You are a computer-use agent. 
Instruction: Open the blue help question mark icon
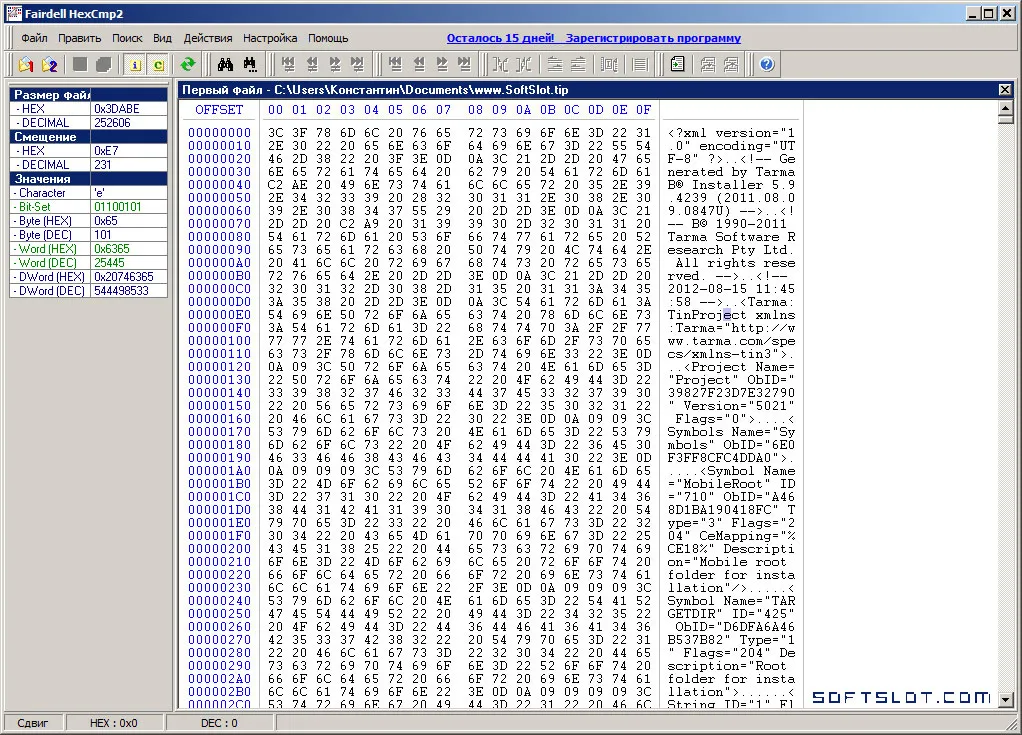point(766,64)
